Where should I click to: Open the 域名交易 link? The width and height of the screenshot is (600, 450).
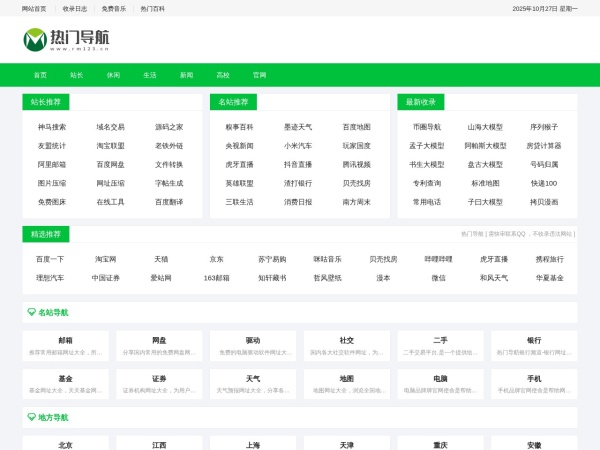(111, 127)
